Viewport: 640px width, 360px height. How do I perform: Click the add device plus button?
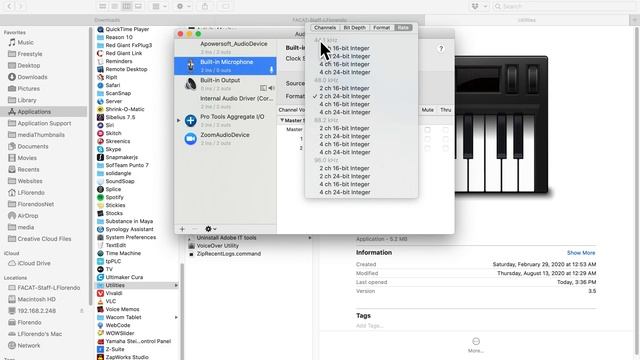click(182, 229)
